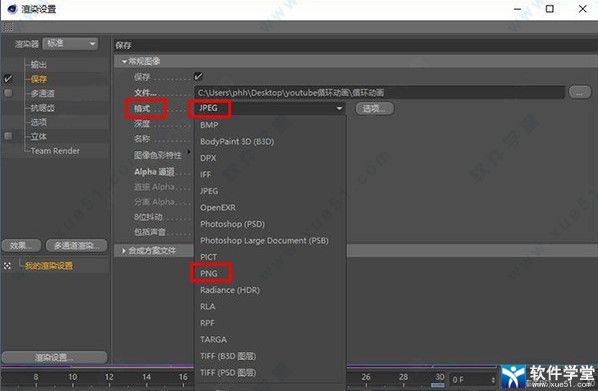Image resolution: width=598 pixels, height=391 pixels.
Task: Click the 效果... button
Action: pyautogui.click(x=21, y=246)
